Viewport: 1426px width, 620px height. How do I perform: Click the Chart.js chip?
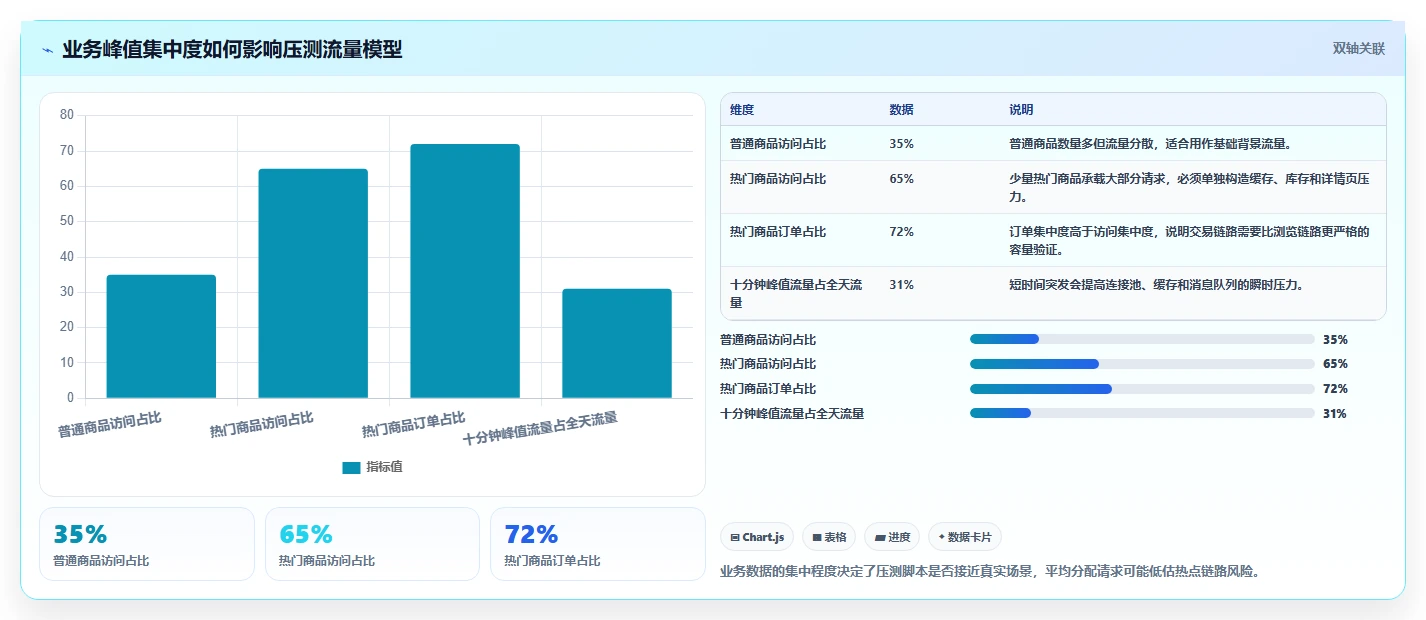(757, 537)
